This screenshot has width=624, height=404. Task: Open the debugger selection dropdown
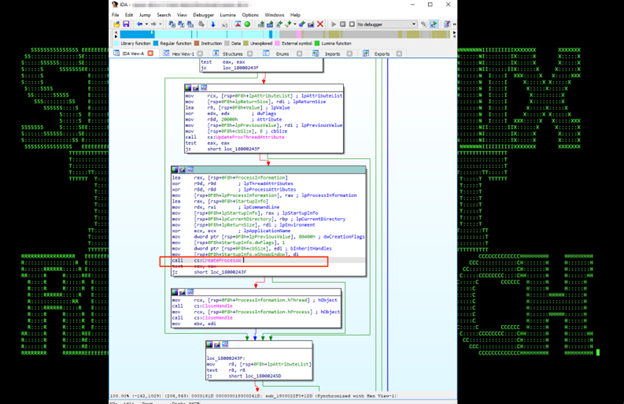click(413, 24)
